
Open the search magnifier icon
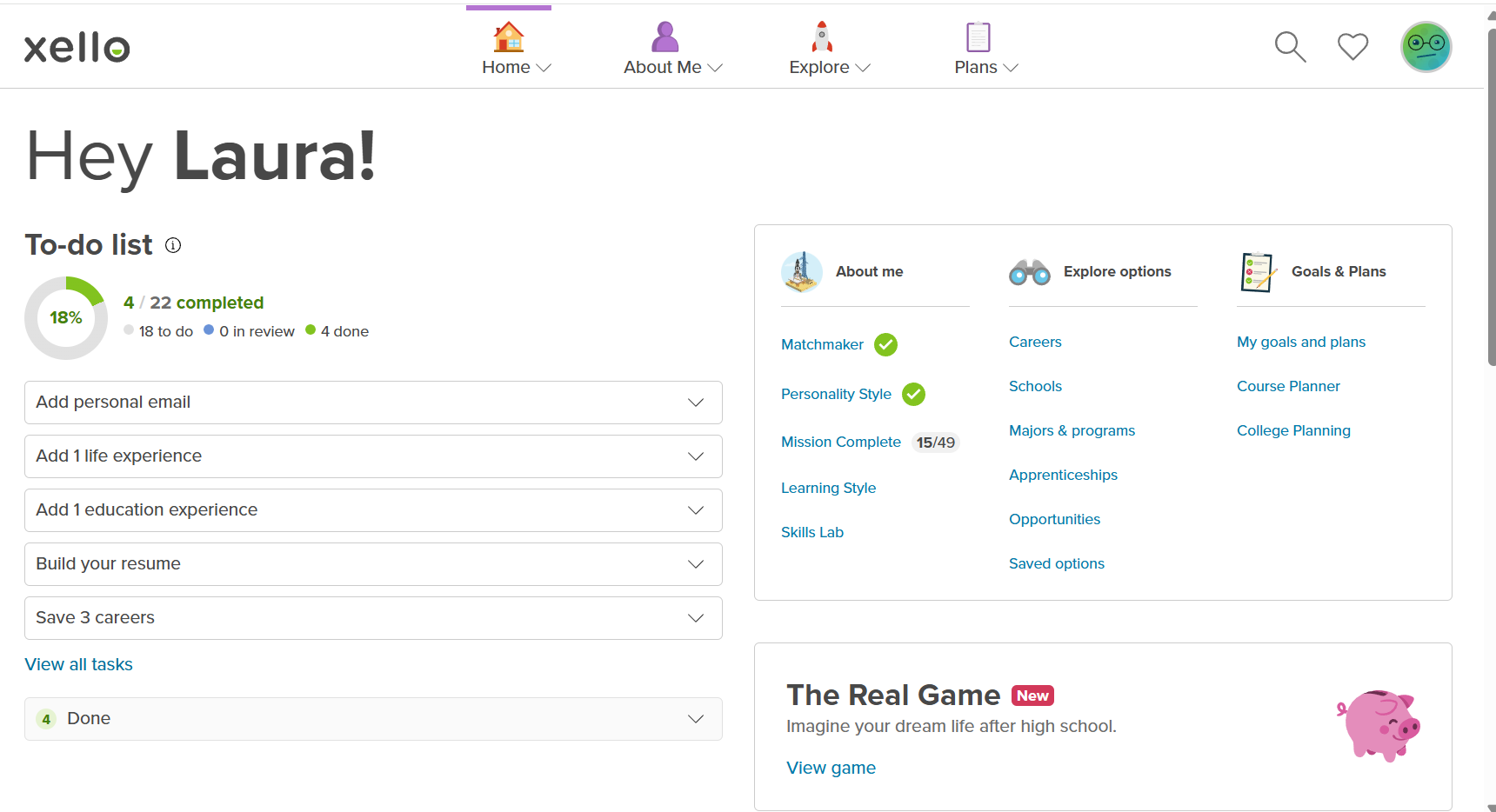[1290, 47]
